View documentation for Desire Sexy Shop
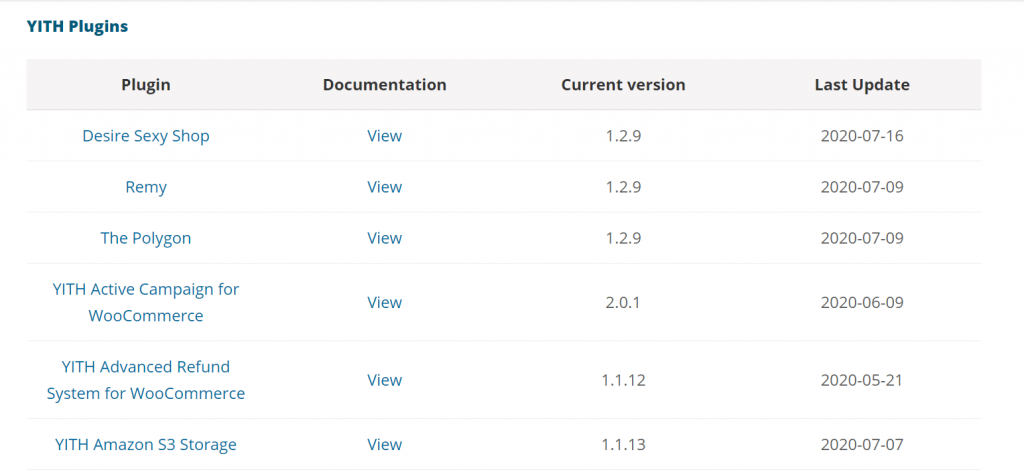Screen dimensions: 1024x474 coord(385,136)
